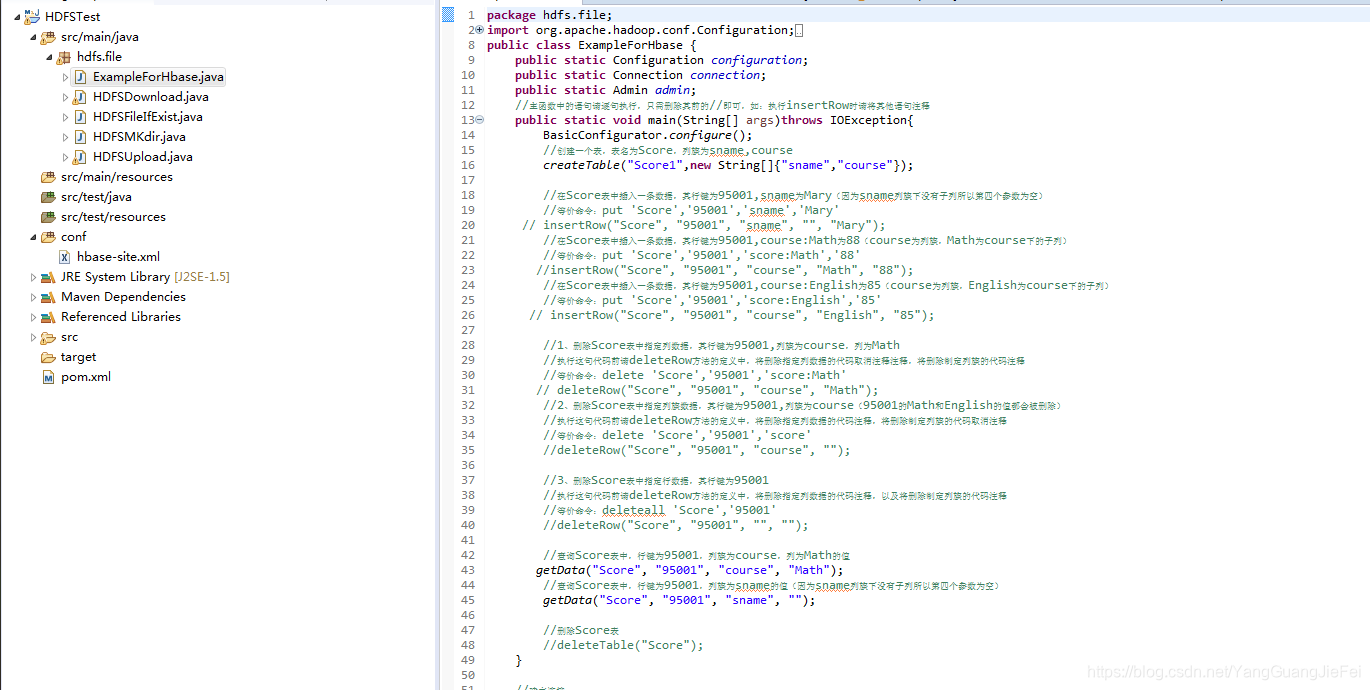
Task: Click the src/main/resources folder icon
Action: click(48, 177)
